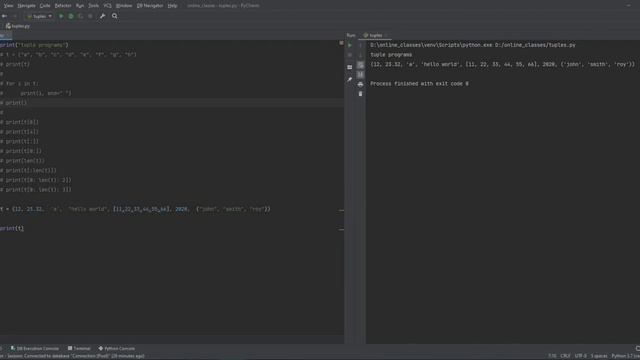640x360 pixels.
Task: Open the Window menu
Action: (124, 6)
